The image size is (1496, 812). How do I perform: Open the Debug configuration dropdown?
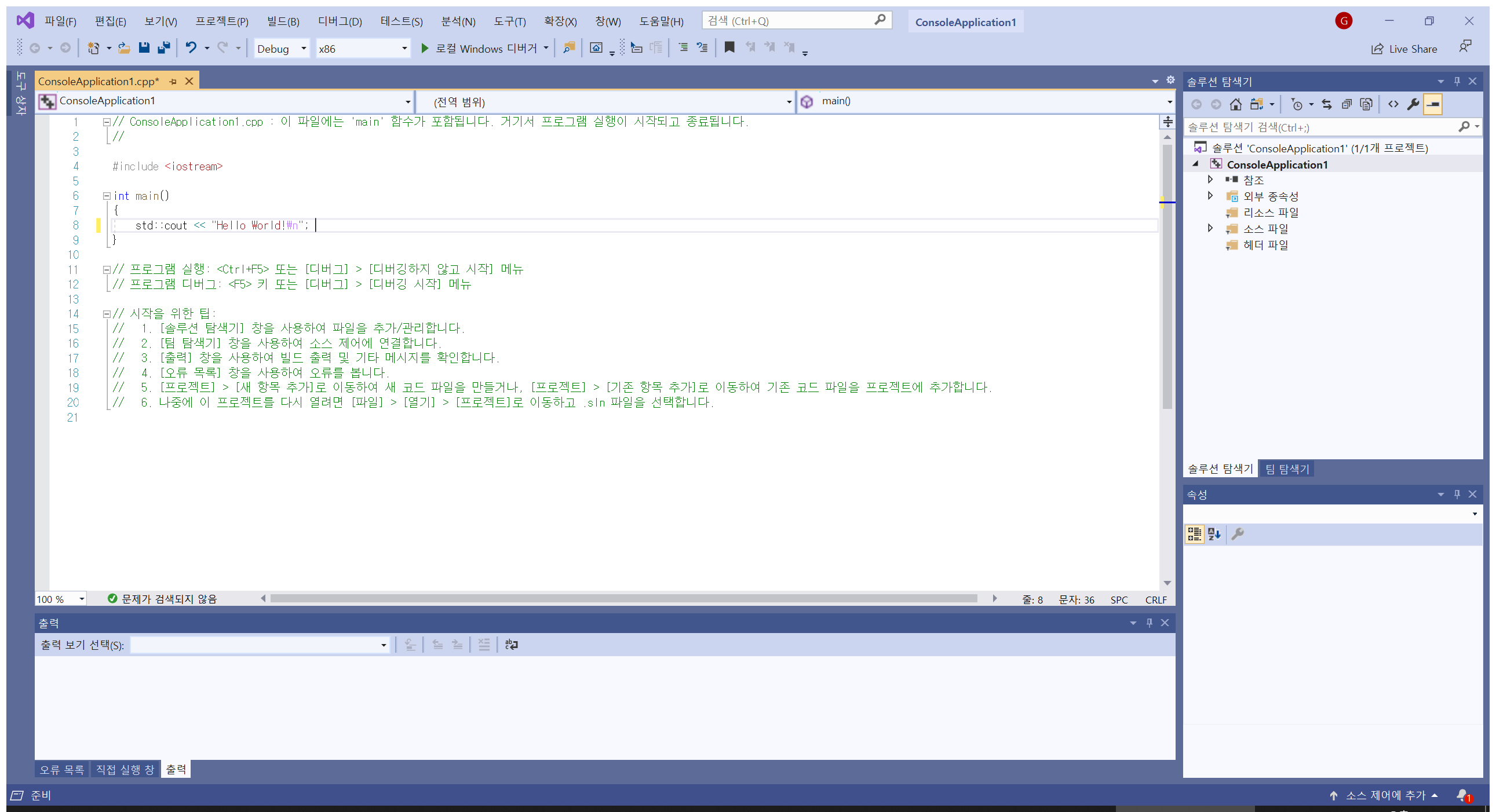(x=282, y=49)
